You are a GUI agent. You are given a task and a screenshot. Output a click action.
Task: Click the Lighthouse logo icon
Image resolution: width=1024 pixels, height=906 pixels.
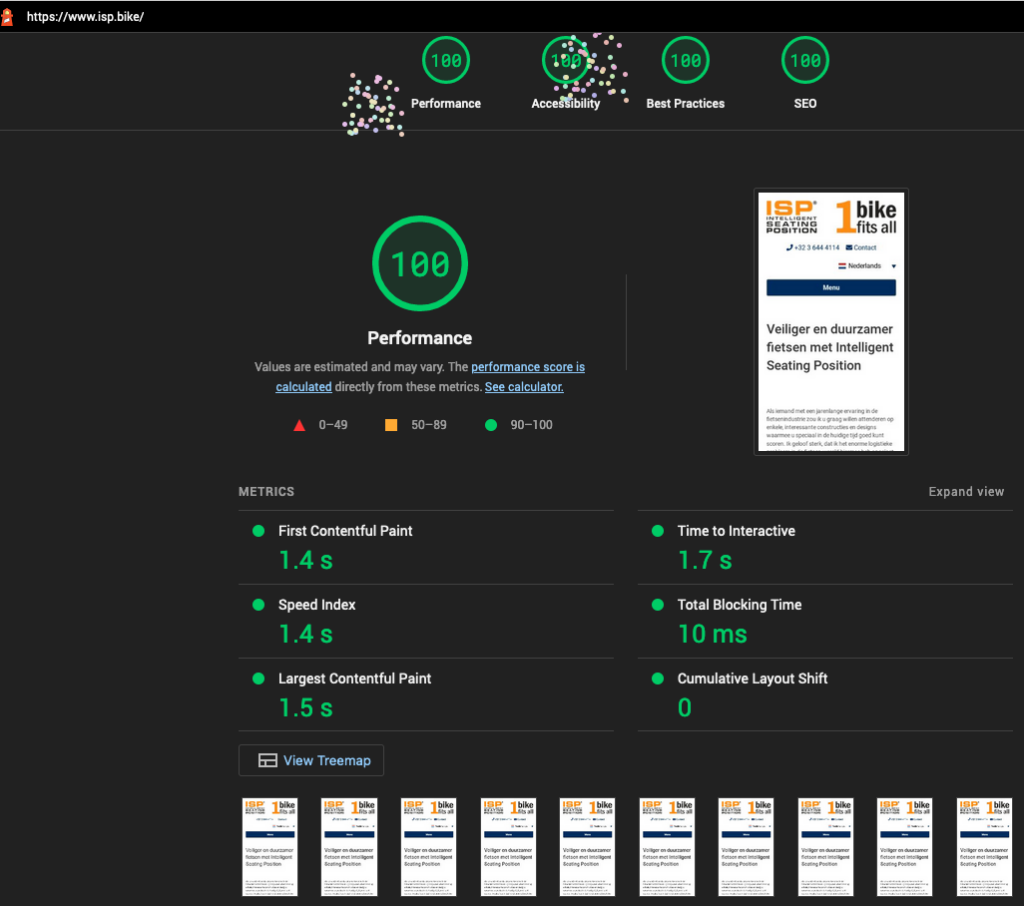(x=8, y=17)
